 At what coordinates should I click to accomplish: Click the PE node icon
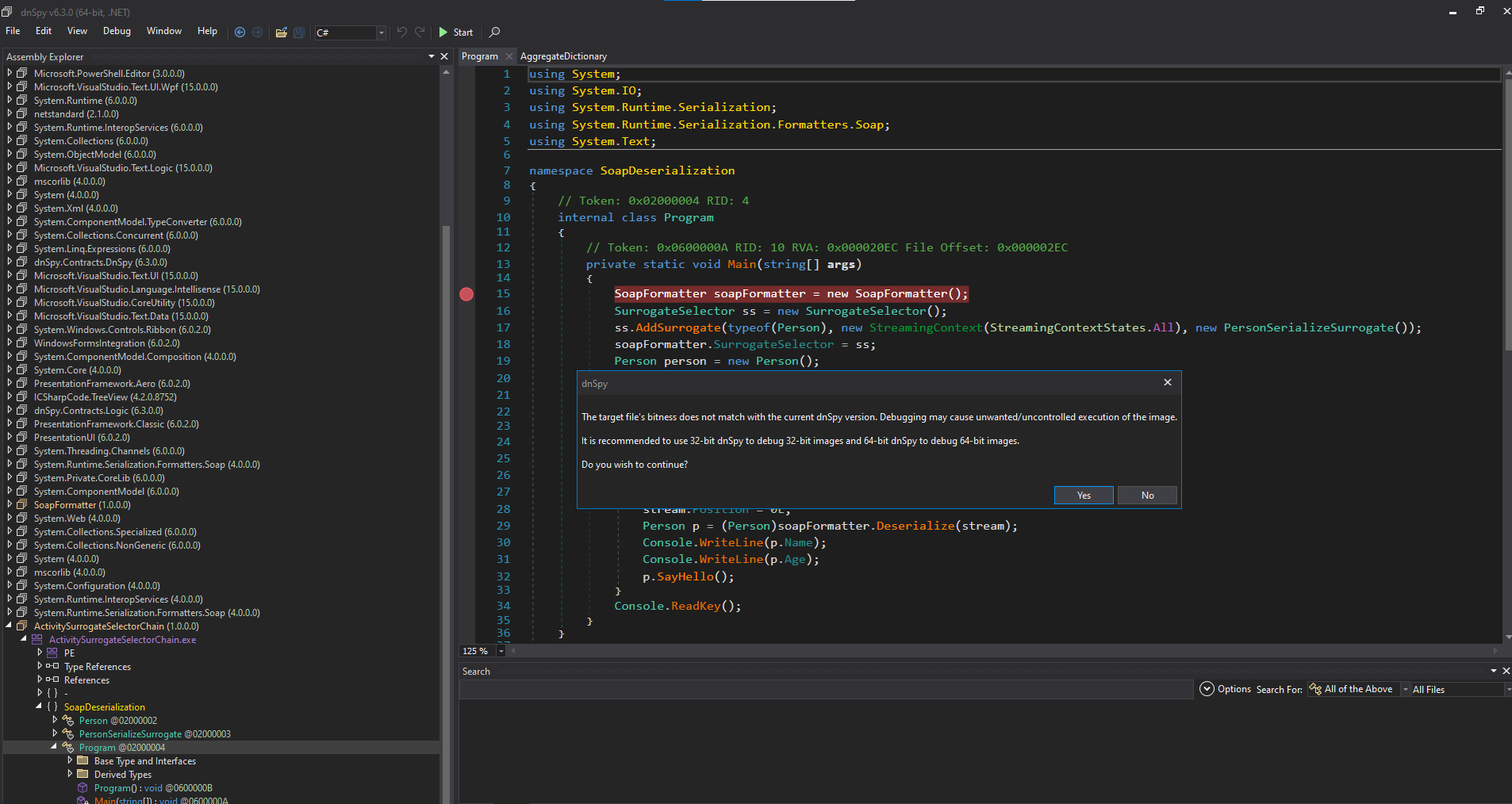[52, 653]
